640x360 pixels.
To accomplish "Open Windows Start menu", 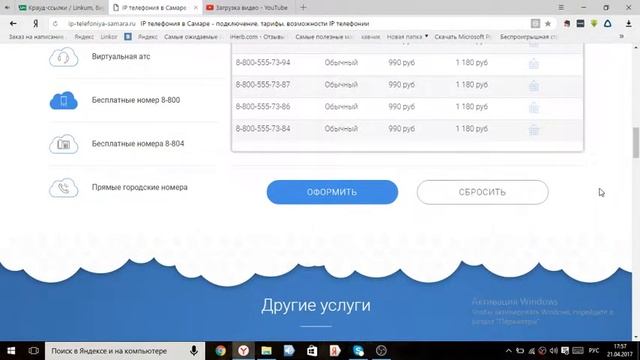I will (x=11, y=351).
